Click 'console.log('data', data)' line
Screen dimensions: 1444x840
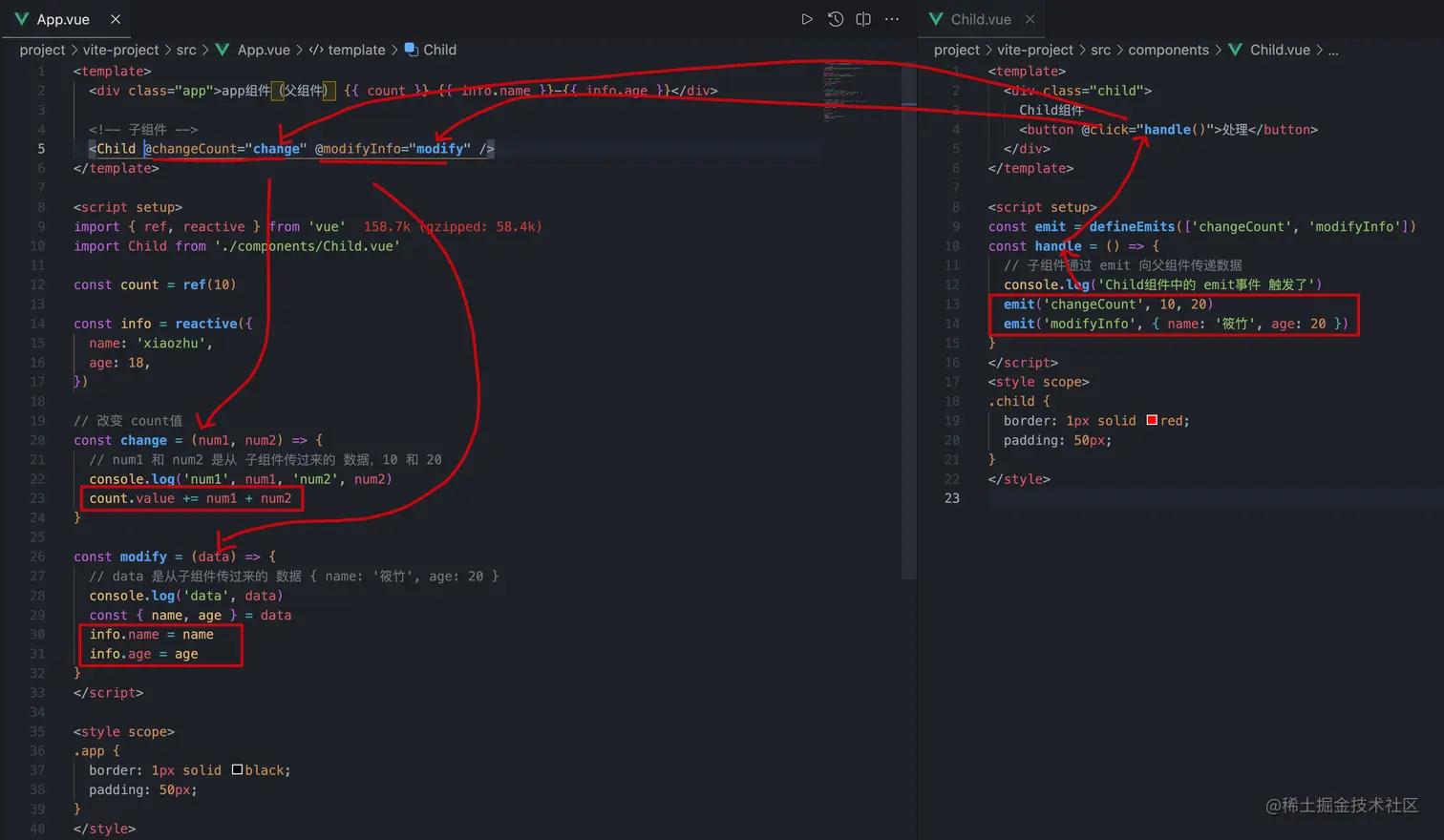(x=186, y=596)
